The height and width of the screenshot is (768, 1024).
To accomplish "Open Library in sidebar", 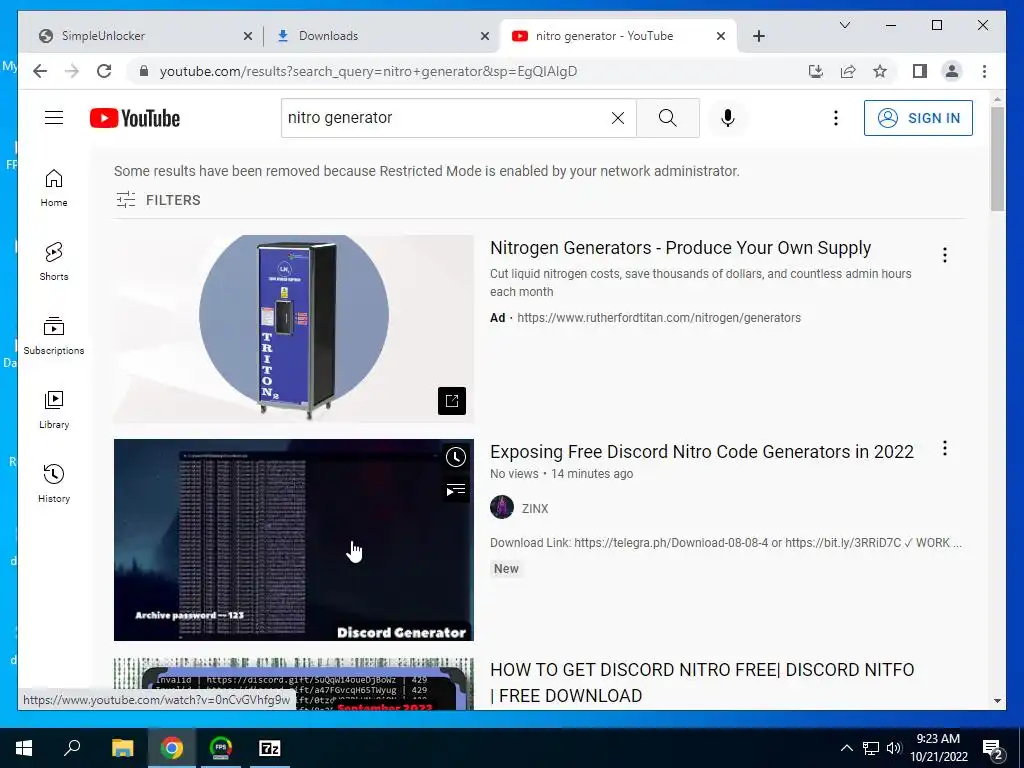I will pos(54,409).
